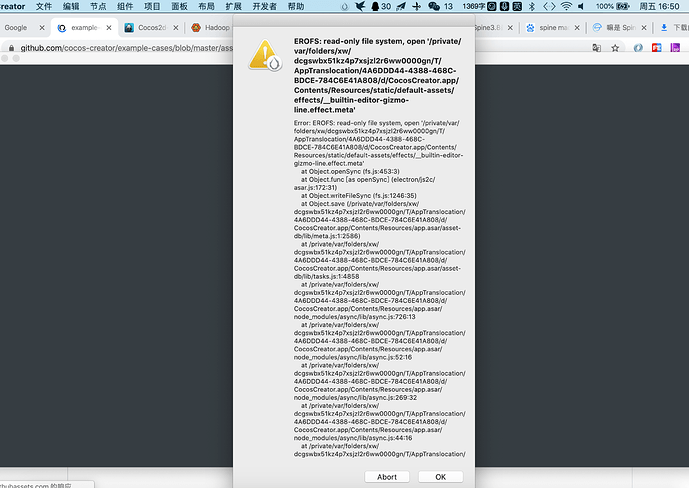Click the github.com address bar URL
689x488 pixels.
click(x=127, y=48)
